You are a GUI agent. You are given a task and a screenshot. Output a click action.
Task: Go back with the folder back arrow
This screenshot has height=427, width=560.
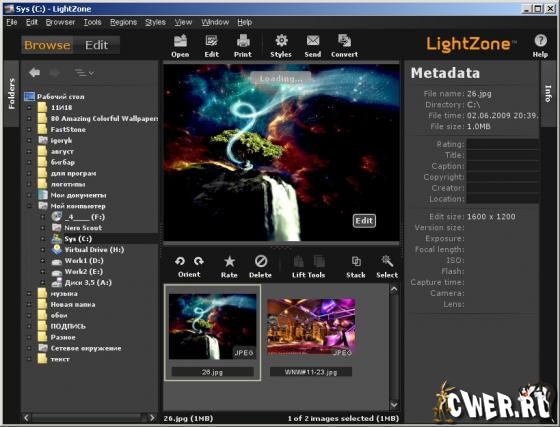pyautogui.click(x=34, y=73)
